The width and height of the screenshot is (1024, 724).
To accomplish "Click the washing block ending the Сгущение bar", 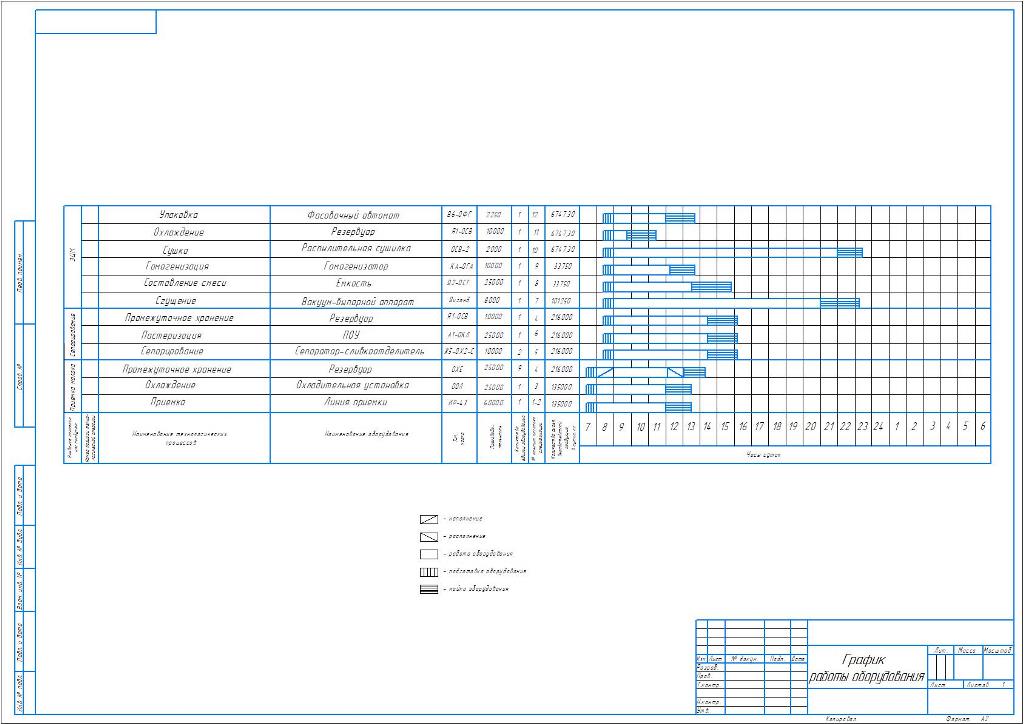I will (x=840, y=303).
